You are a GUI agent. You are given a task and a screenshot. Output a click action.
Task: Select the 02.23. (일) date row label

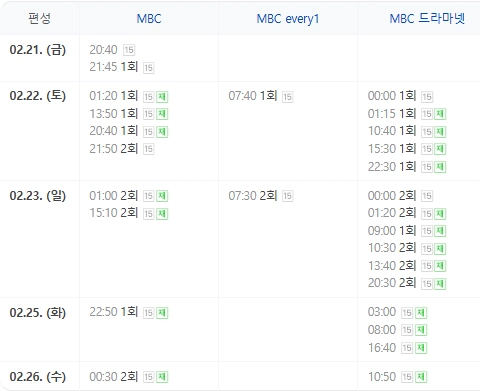pyautogui.click(x=38, y=196)
